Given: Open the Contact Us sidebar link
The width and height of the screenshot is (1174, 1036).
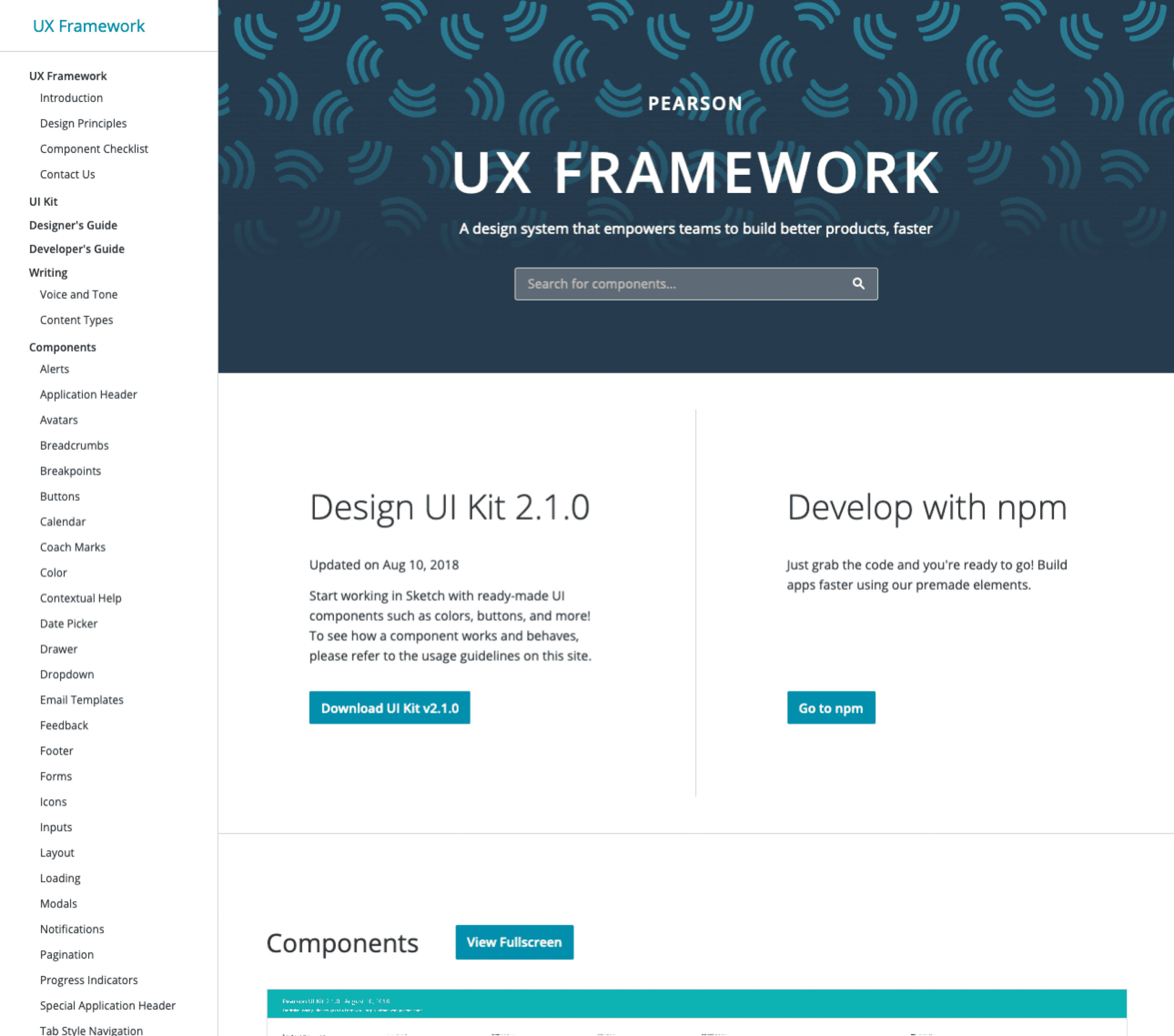Looking at the screenshot, I should (67, 174).
